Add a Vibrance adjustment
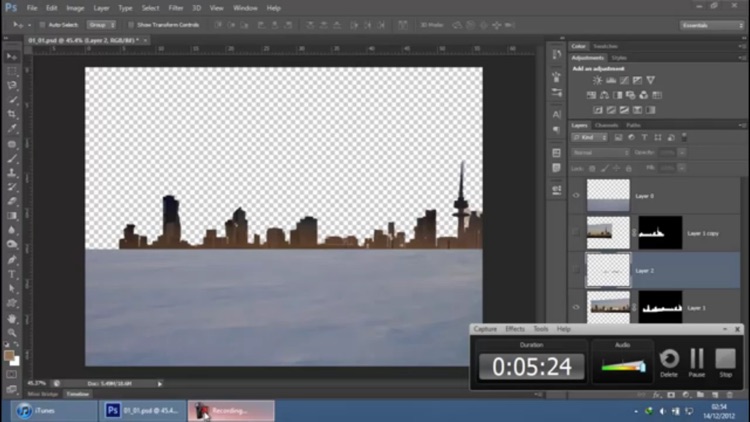The image size is (750, 422). 651,80
